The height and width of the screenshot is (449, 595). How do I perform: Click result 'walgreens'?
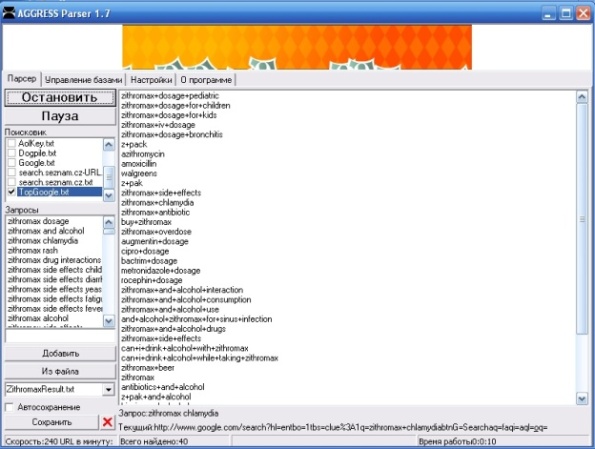(x=139, y=173)
